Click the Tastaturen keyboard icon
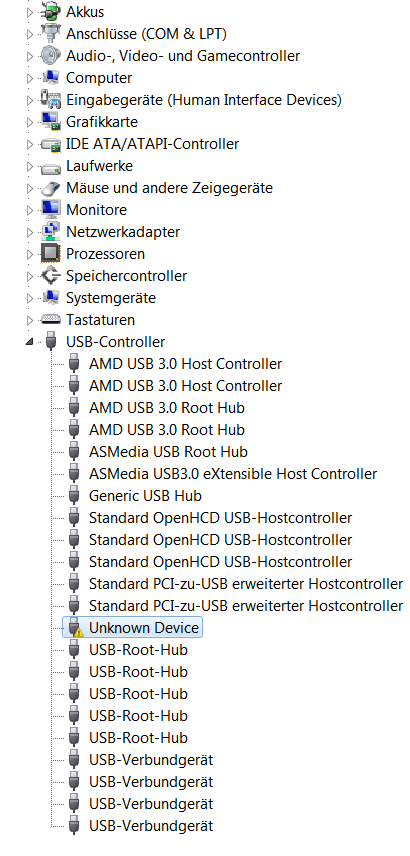This screenshot has height=856, width=410. (x=50, y=319)
